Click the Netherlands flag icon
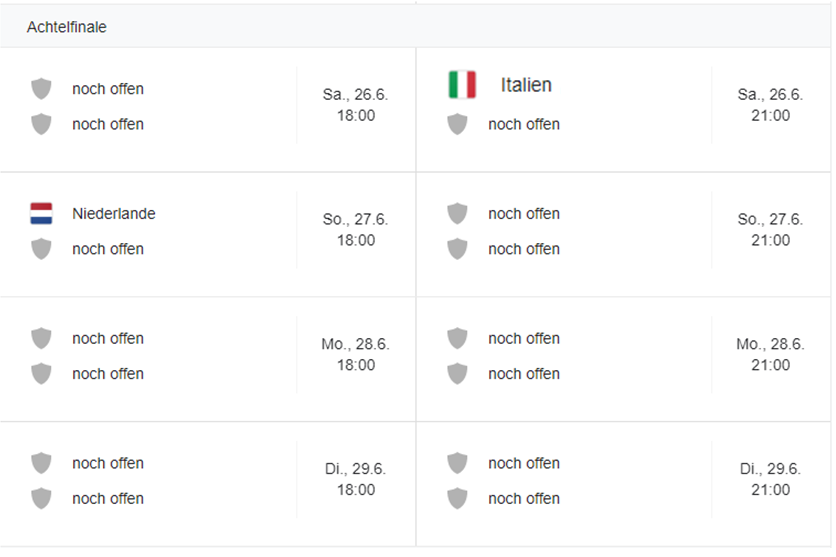The height and width of the screenshot is (557, 836). (x=41, y=213)
